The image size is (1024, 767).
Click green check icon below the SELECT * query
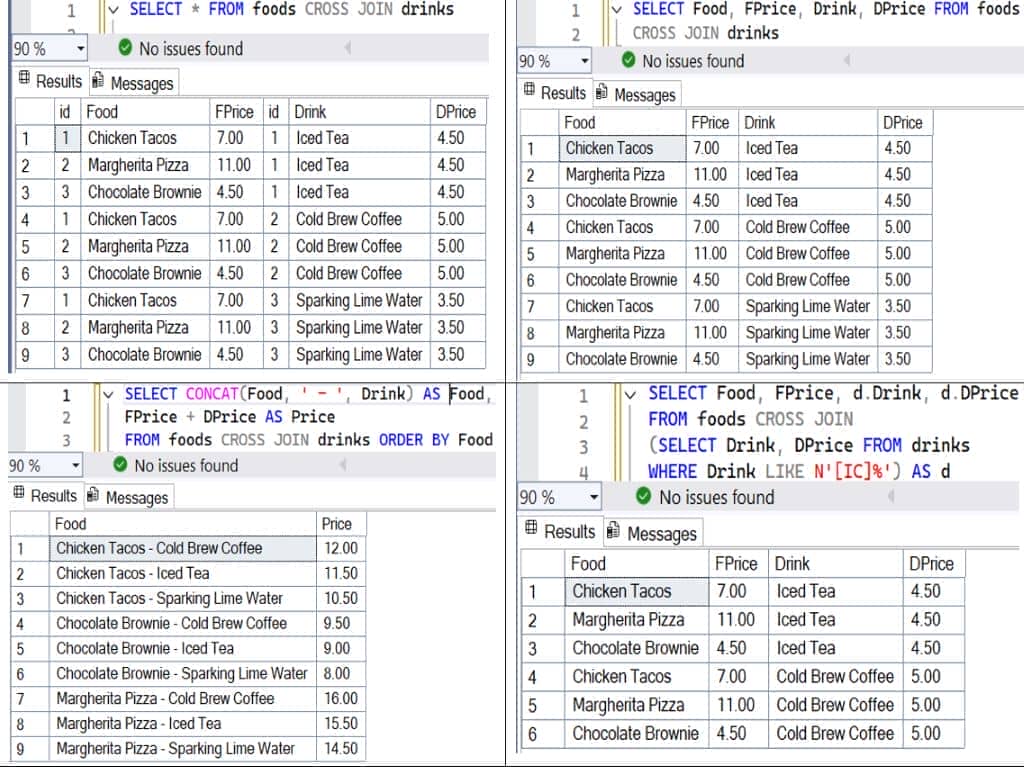click(125, 48)
